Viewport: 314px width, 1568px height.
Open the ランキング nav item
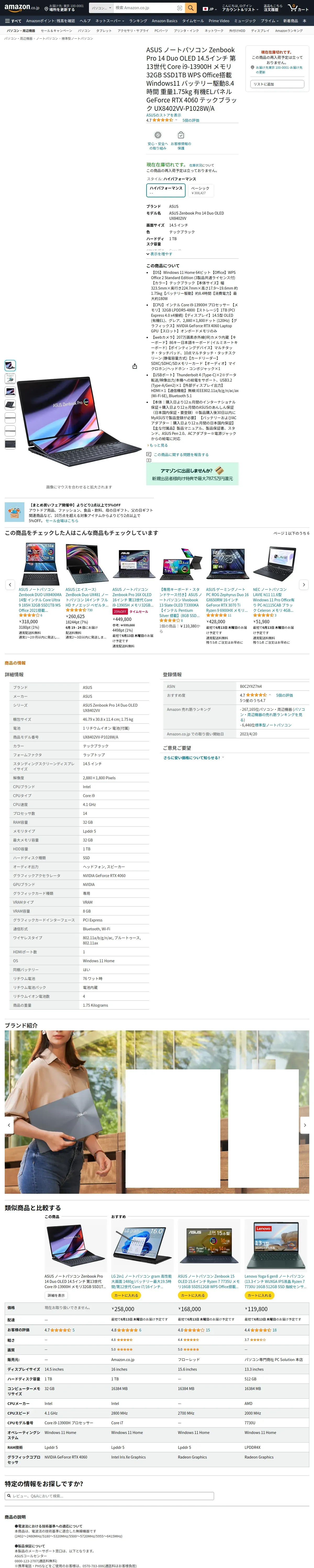[138, 21]
